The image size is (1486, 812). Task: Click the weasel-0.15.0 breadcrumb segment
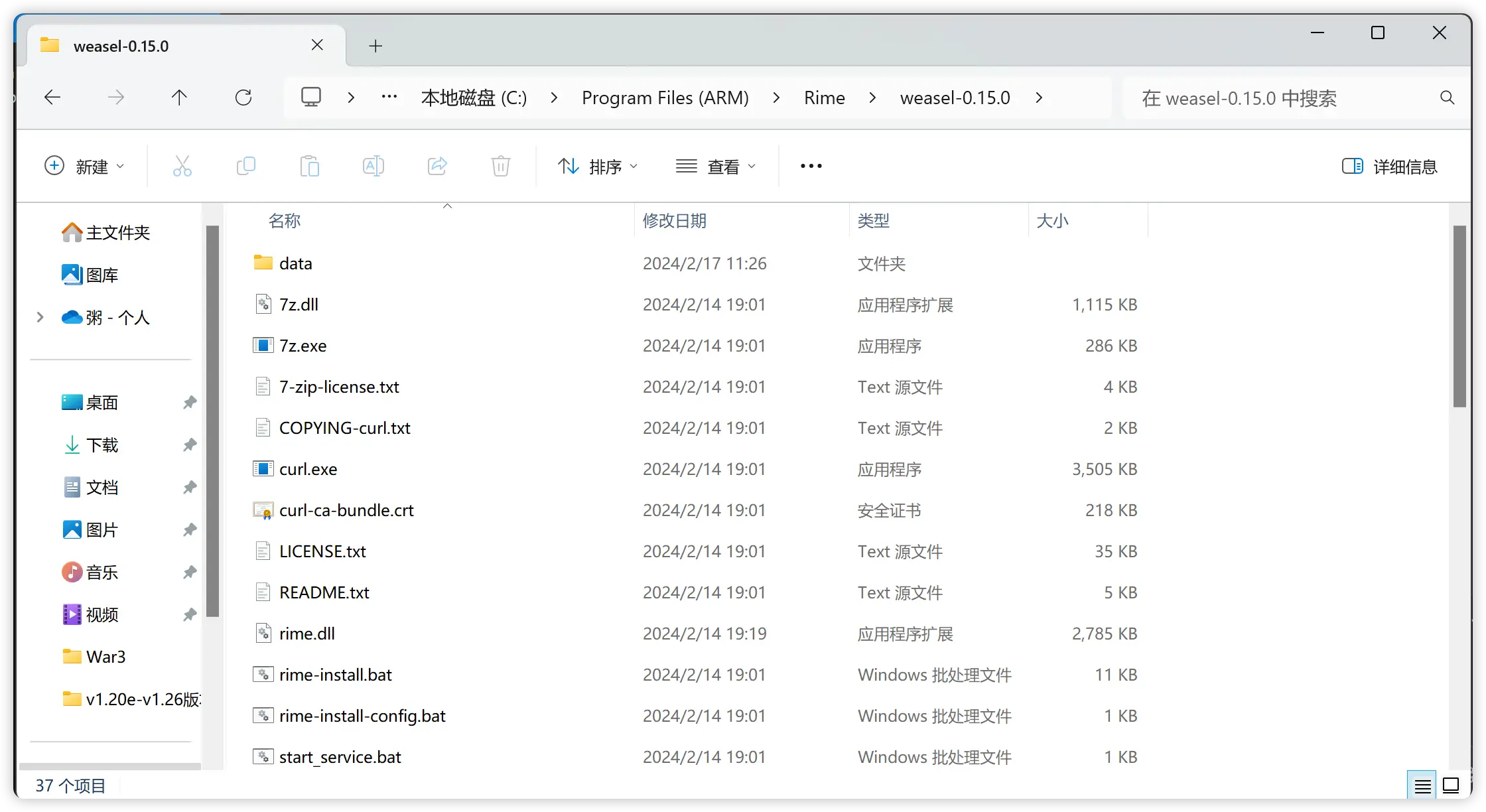[x=955, y=98]
